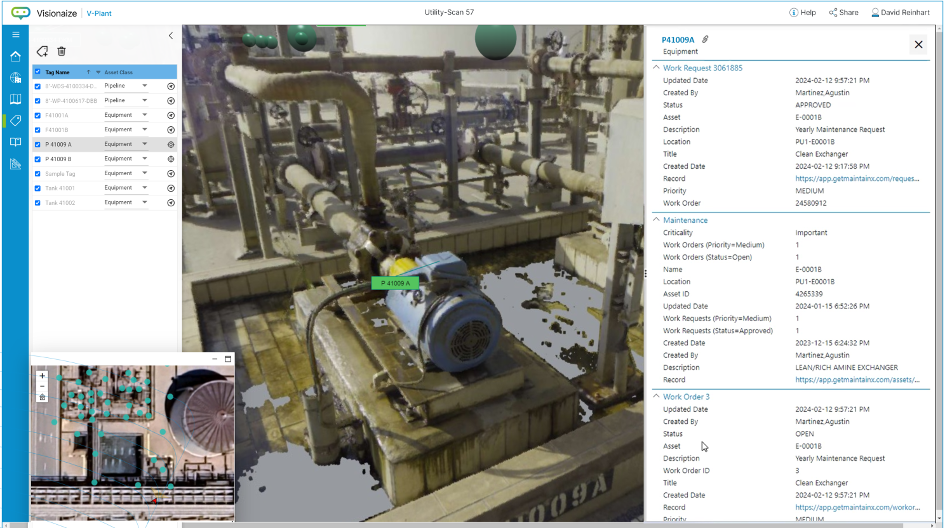Click the add new tag icon
Image resolution: width=946 pixels, height=528 pixels.
point(42,51)
